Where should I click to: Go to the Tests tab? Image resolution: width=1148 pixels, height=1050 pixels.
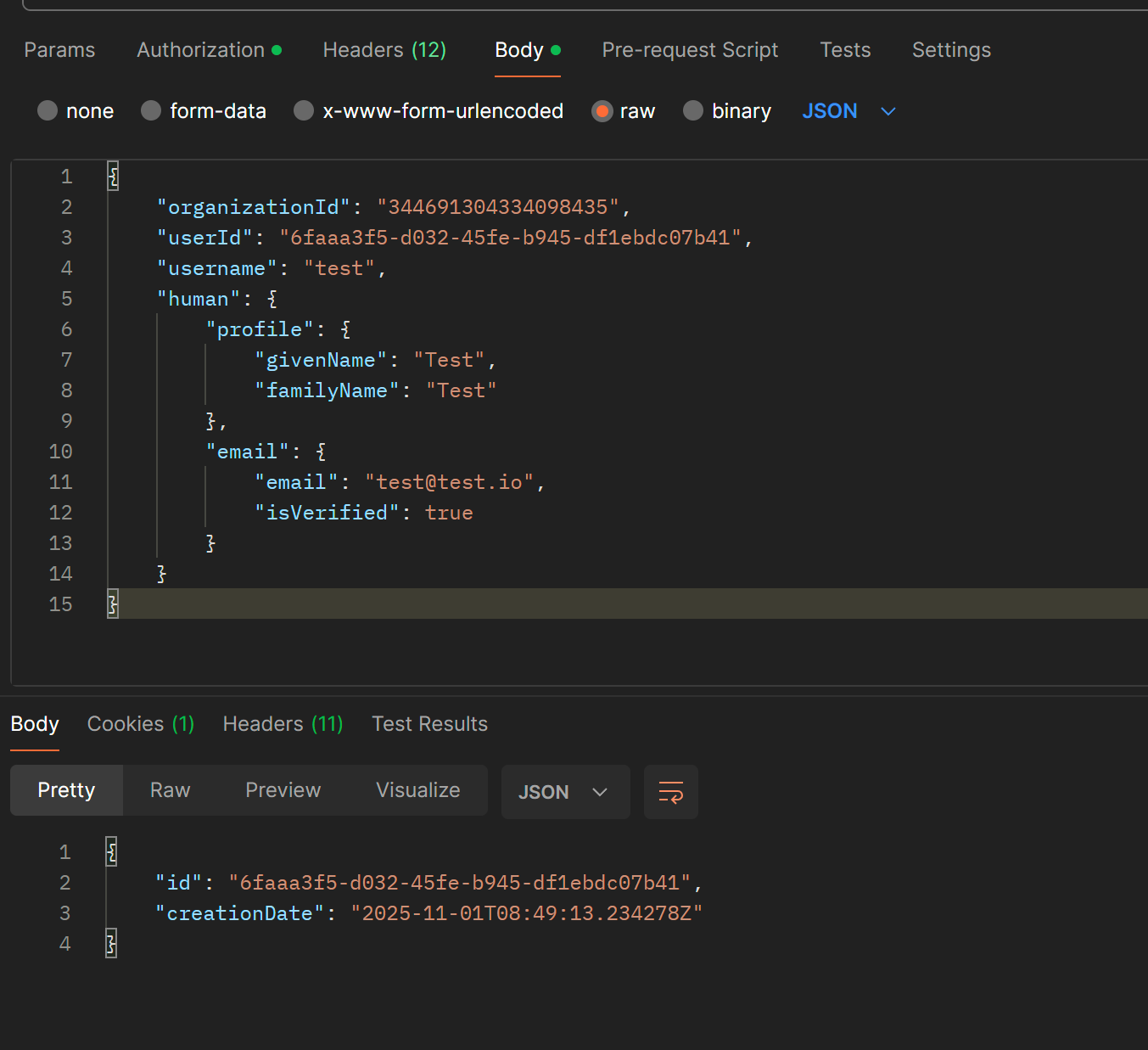click(845, 50)
